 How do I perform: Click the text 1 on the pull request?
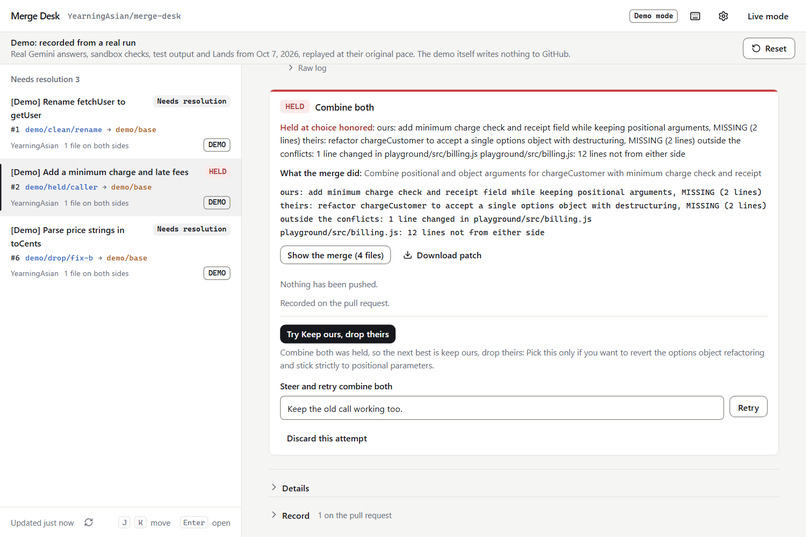click(x=355, y=515)
